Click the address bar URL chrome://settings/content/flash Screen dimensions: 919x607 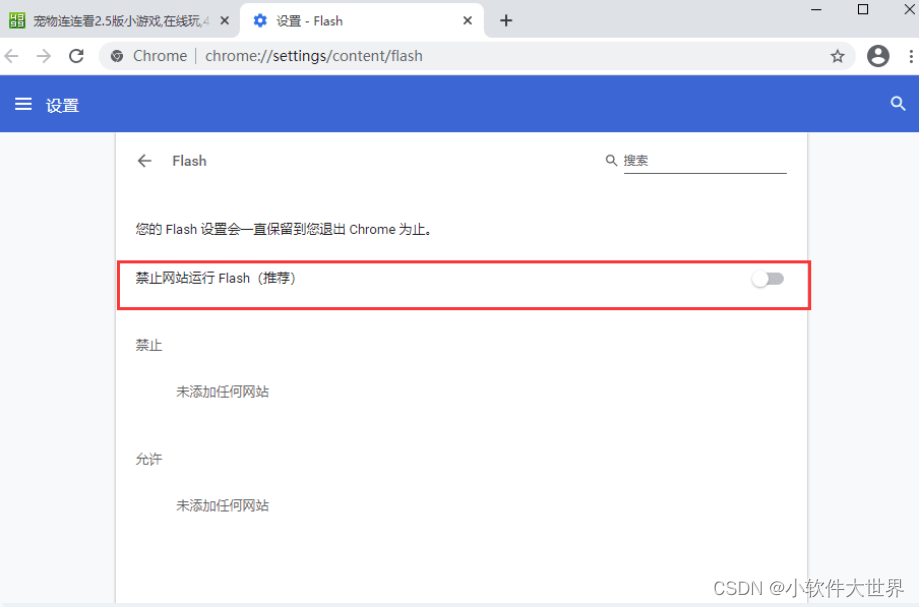(x=314, y=56)
